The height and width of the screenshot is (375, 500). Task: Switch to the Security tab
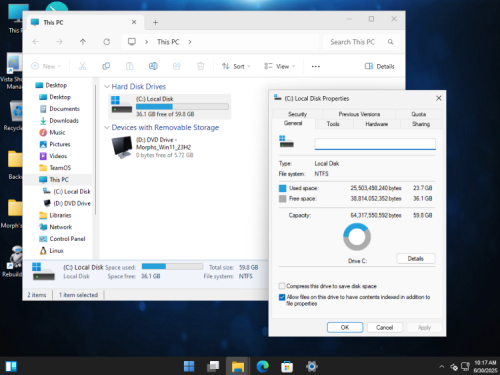(297, 114)
